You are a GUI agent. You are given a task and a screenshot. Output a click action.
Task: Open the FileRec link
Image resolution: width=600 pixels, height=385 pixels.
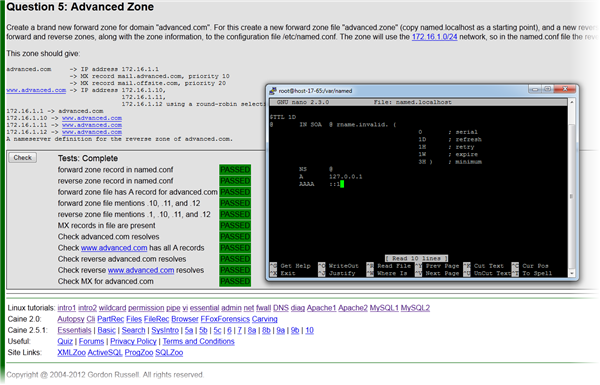(x=157, y=319)
